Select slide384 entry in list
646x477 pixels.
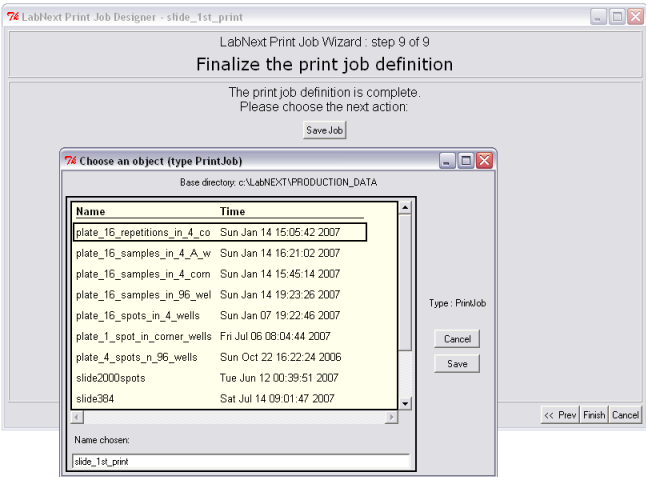tap(220, 399)
